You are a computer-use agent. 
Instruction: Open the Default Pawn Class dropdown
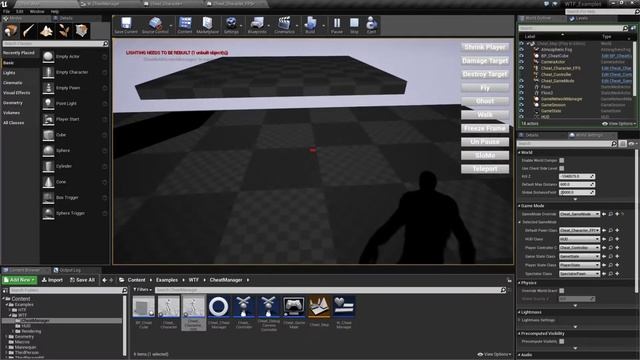pos(579,231)
